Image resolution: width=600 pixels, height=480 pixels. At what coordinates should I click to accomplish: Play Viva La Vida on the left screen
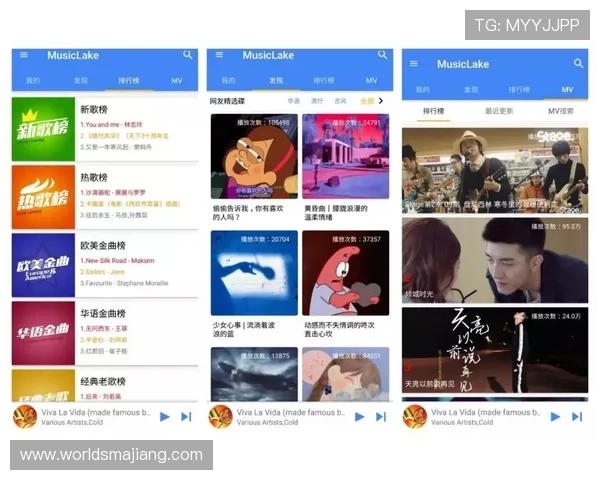coord(165,417)
